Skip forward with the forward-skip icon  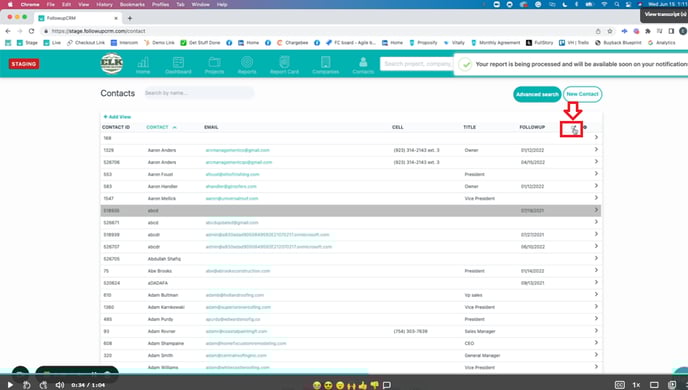click(x=43, y=385)
